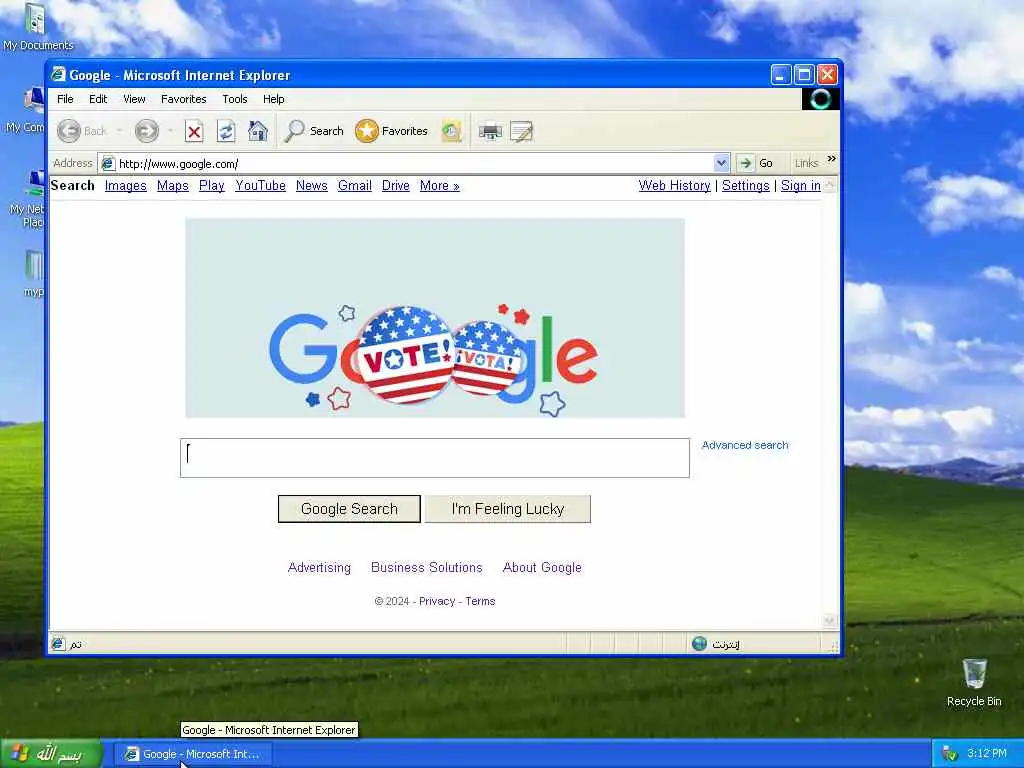Click the Forward arrow toolbar icon
The height and width of the screenshot is (768, 1024).
point(147,131)
